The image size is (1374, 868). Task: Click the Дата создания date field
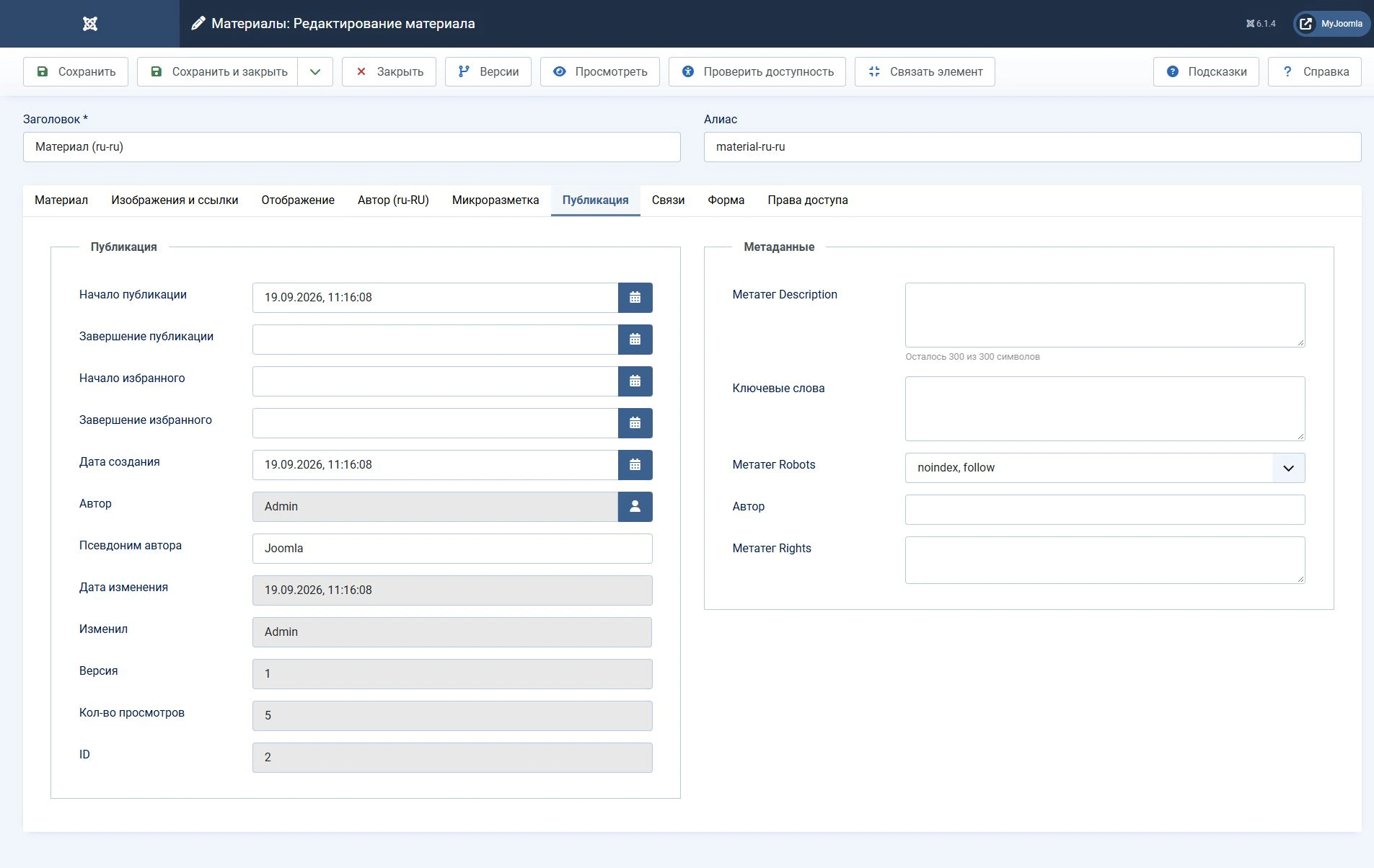[x=435, y=465]
